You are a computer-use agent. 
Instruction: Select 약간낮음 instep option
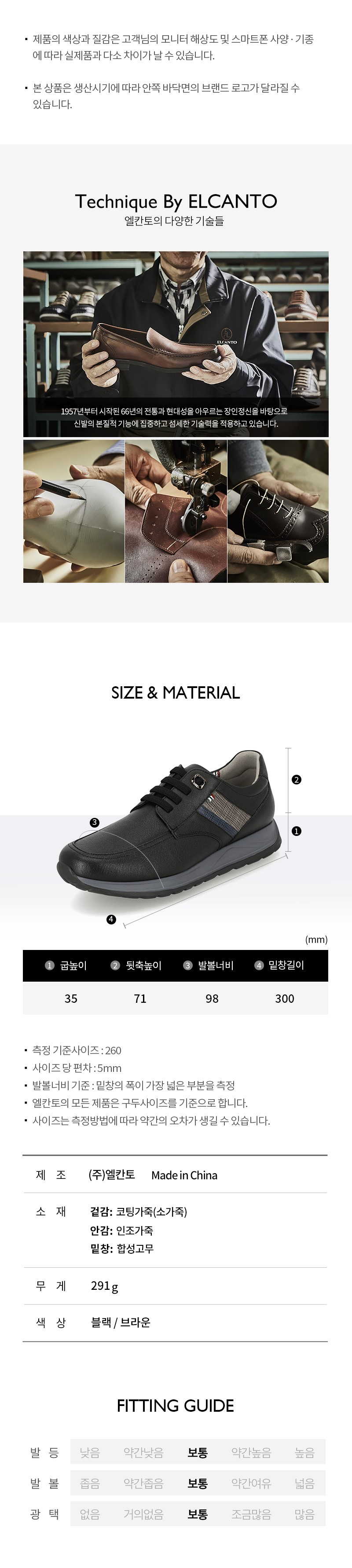tap(143, 1453)
